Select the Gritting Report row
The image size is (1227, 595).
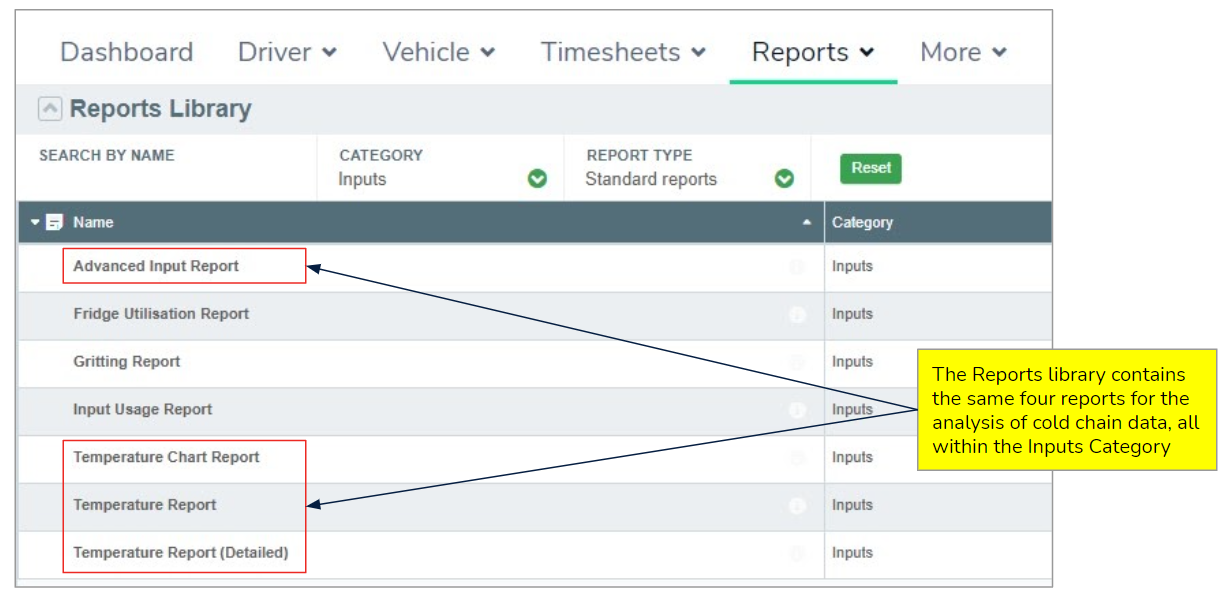point(127,362)
